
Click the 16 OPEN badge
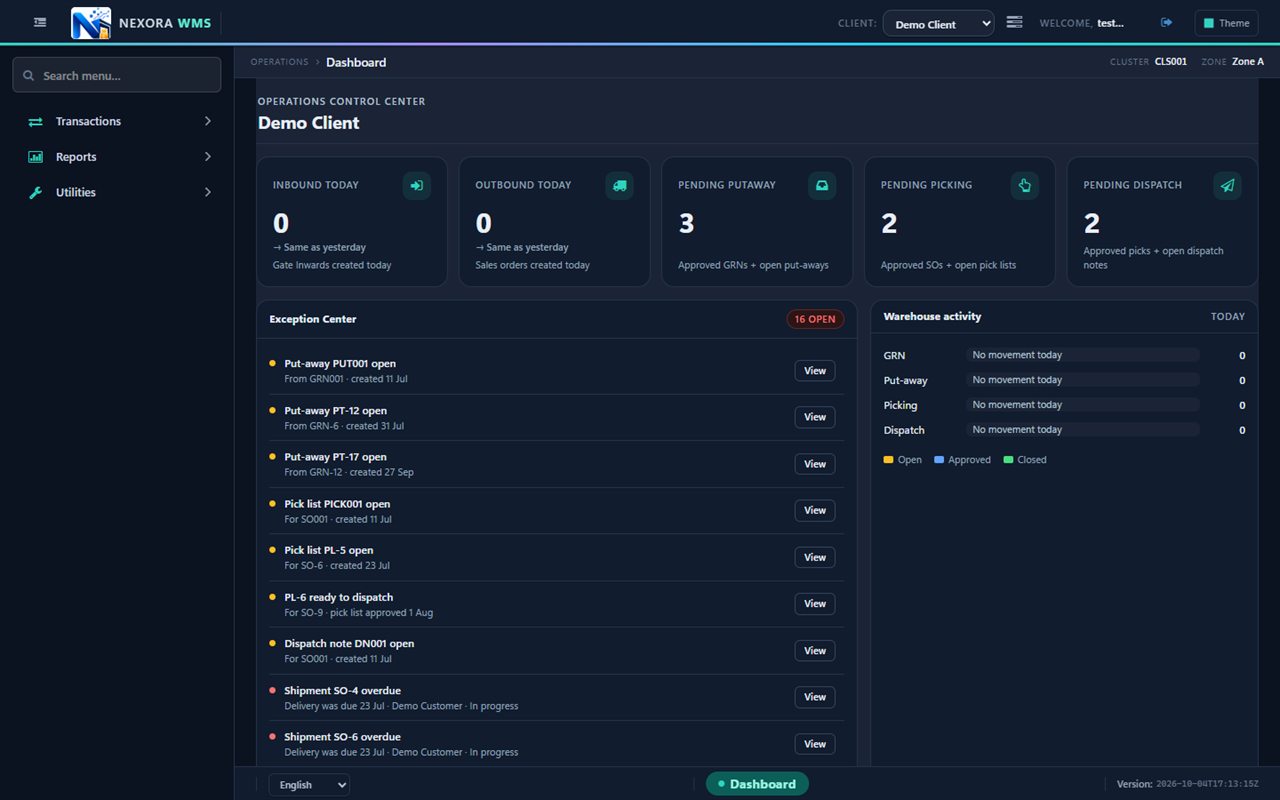coord(815,319)
